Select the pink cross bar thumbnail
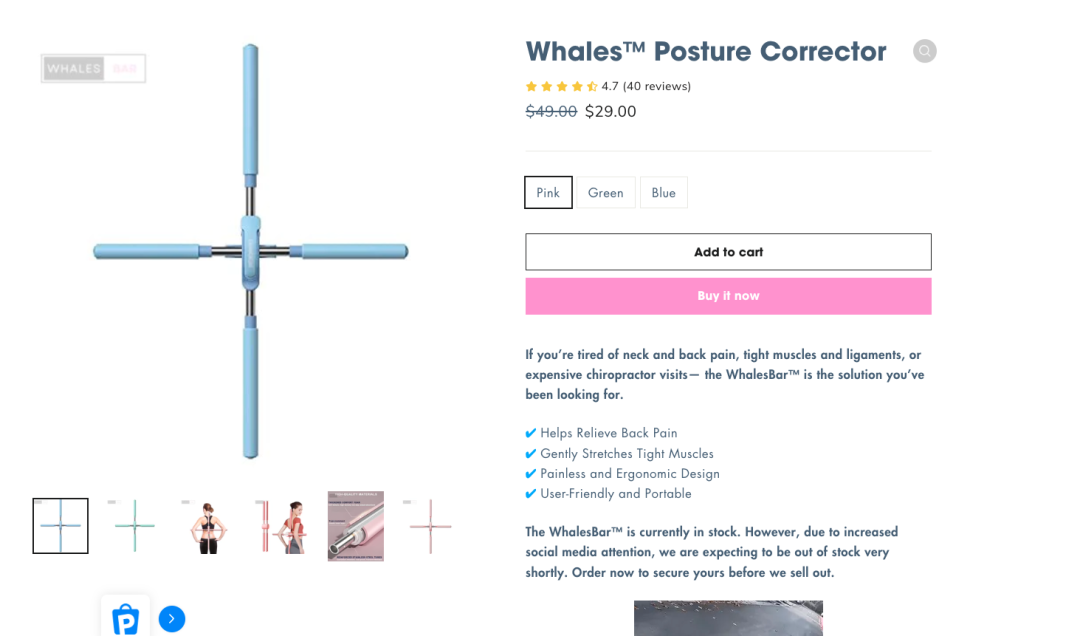This screenshot has height=636, width=1080. click(x=430, y=526)
